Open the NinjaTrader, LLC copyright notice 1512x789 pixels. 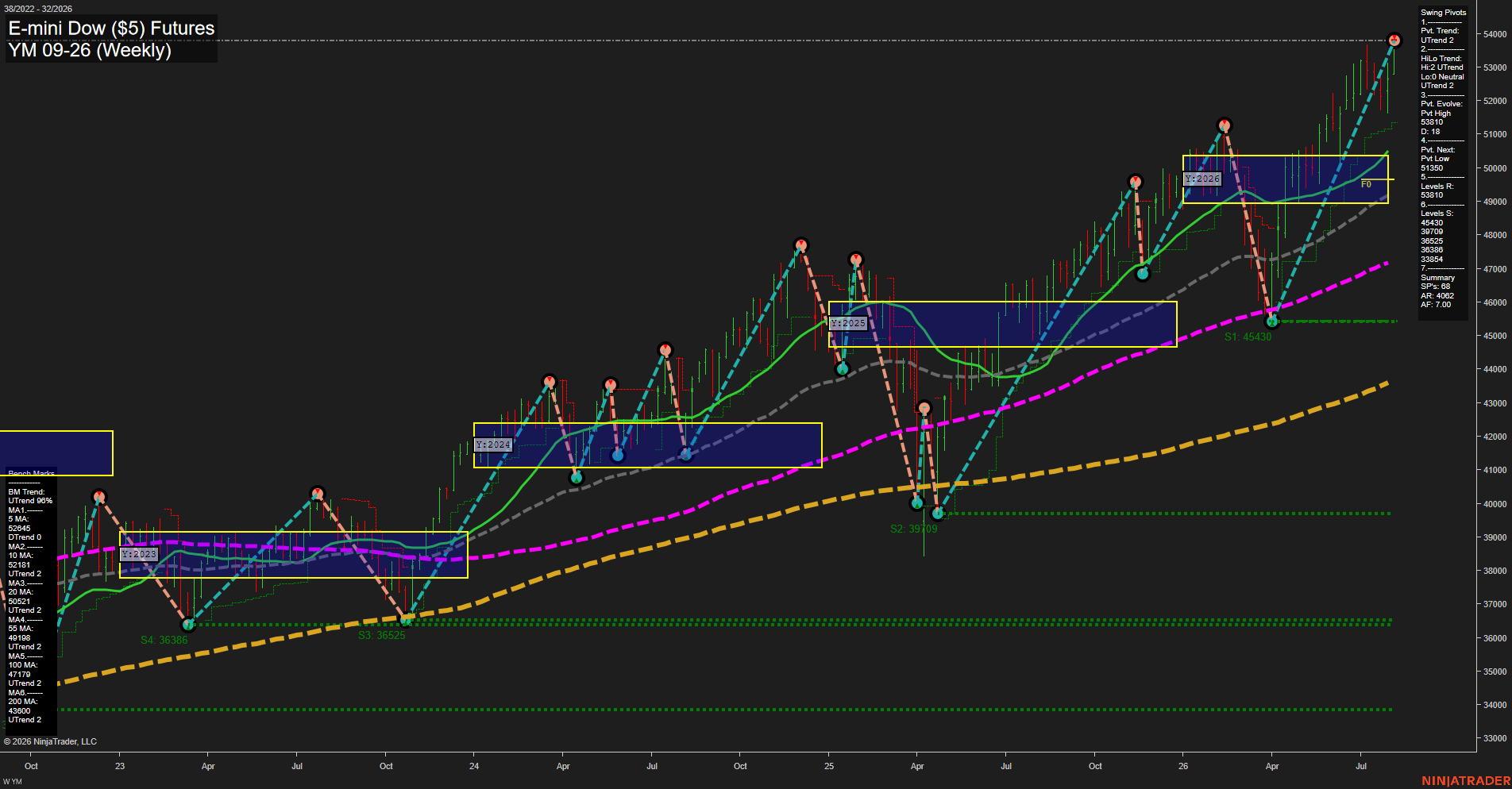pos(50,741)
